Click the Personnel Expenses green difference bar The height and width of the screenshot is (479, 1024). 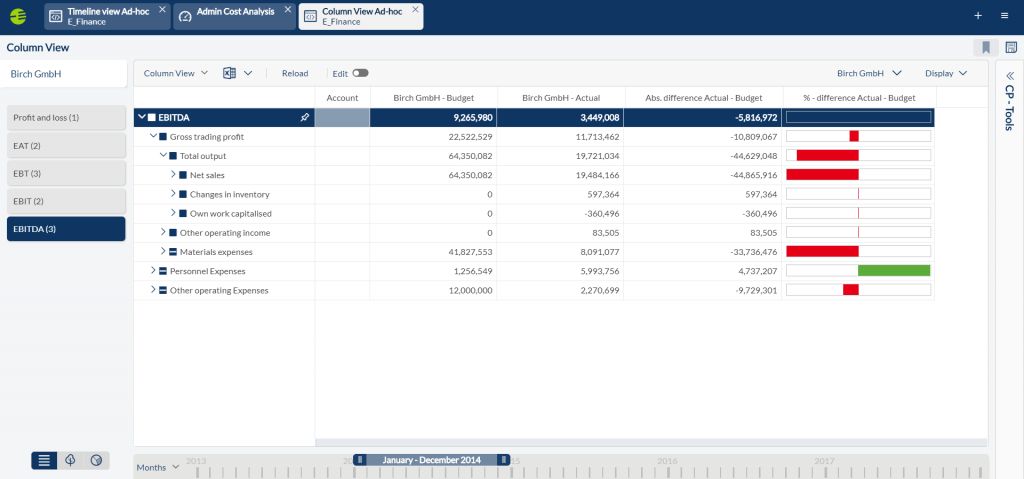tap(894, 271)
